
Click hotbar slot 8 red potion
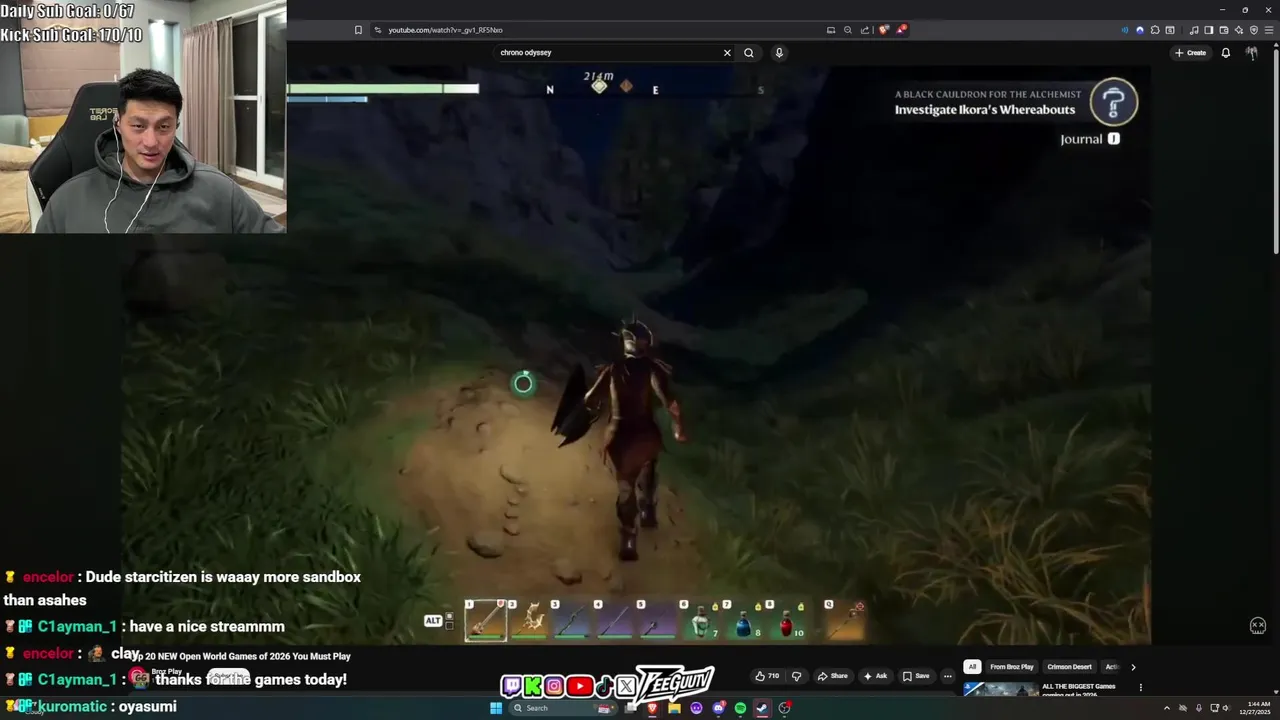tap(787, 621)
